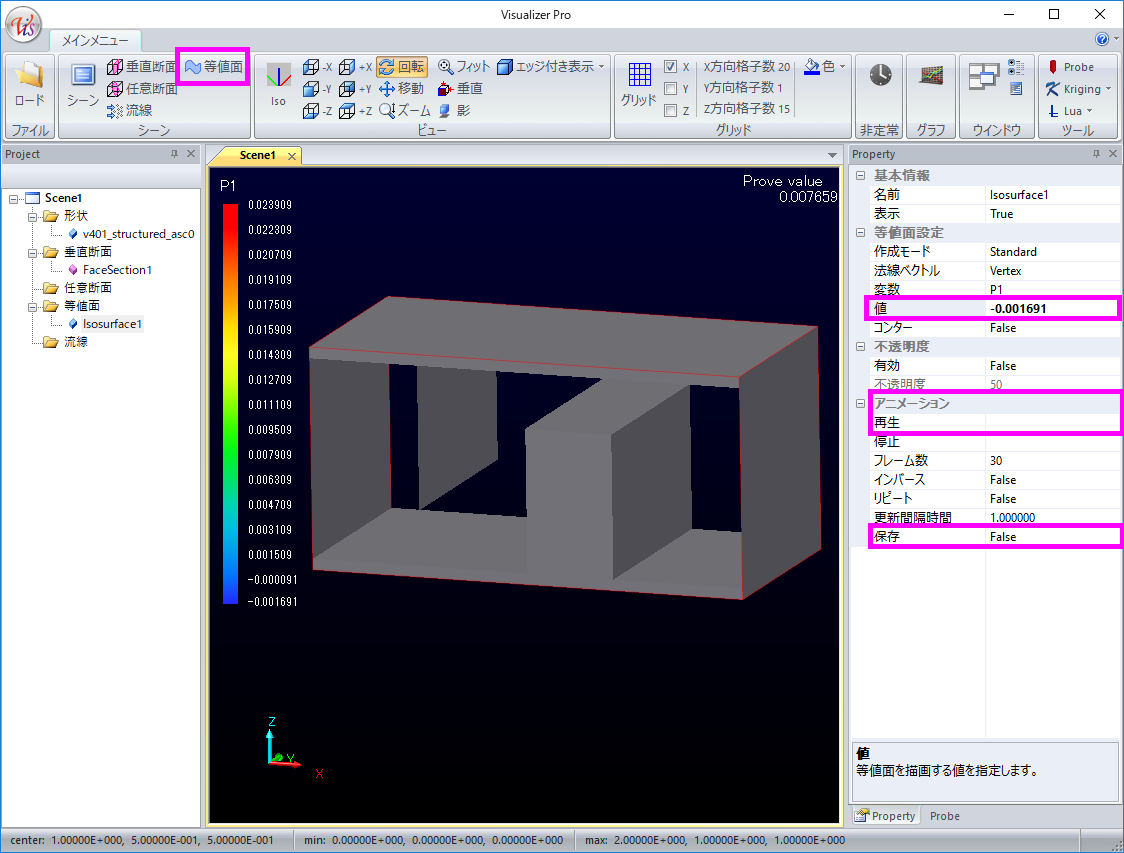Viewport: 1124px width, 853px height.
Task: Select Isosurface1 in the project tree
Action: [112, 324]
